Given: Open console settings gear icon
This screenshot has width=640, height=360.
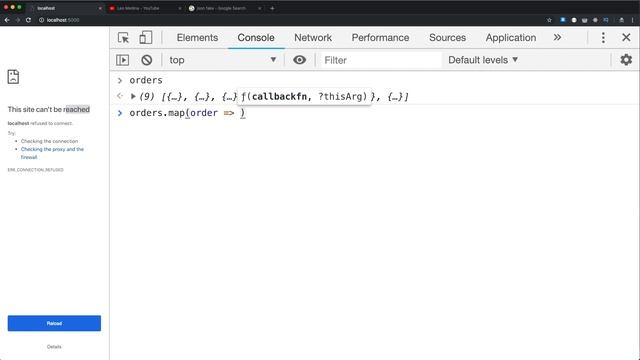Looking at the screenshot, I should coord(626,60).
